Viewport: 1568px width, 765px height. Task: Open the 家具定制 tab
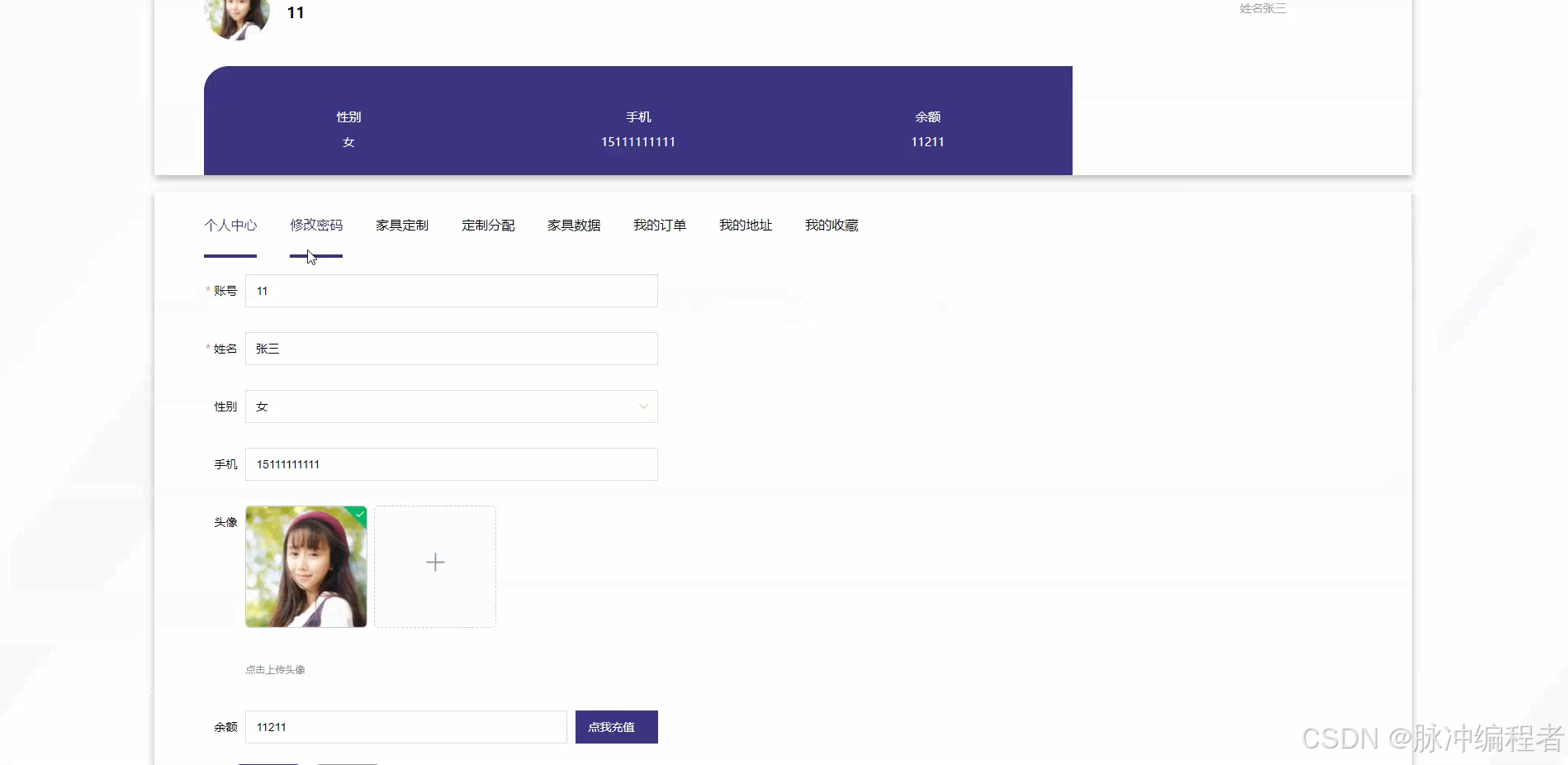tap(402, 226)
